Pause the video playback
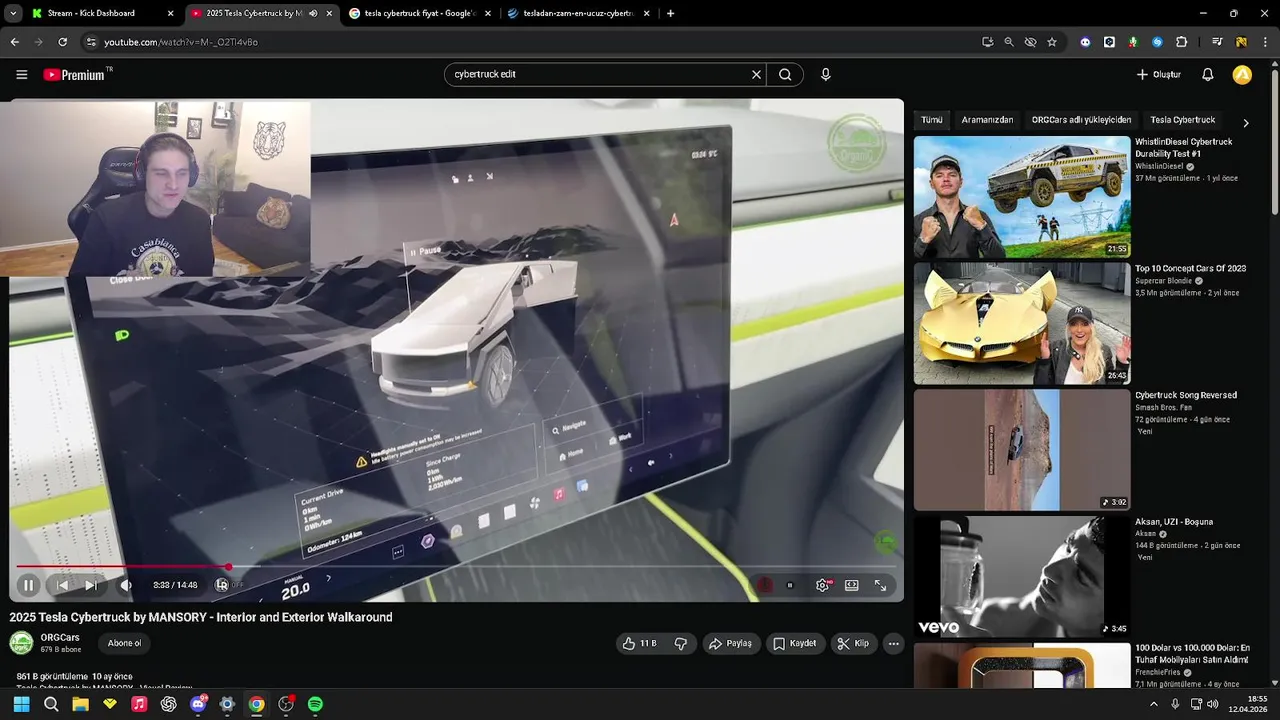This screenshot has width=1280, height=720. click(x=29, y=585)
